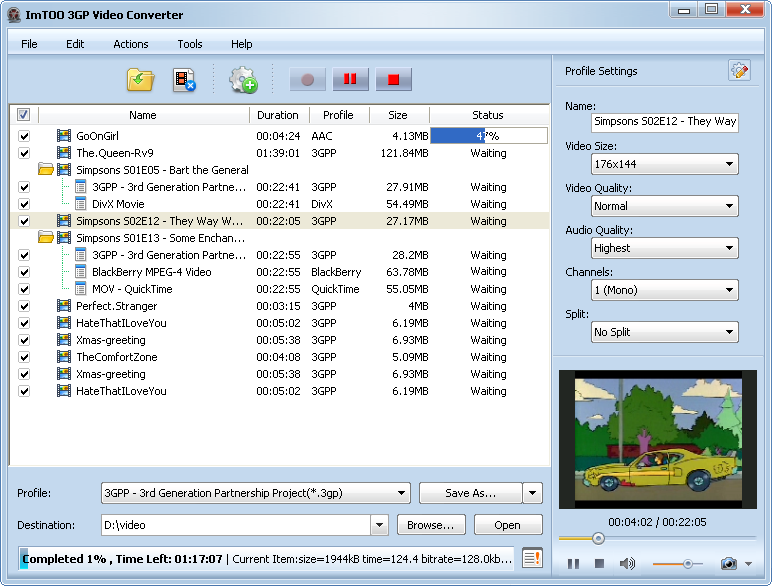The width and height of the screenshot is (772, 586).
Task: Open the Video Quality dropdown showing Normal
Action: click(x=664, y=206)
